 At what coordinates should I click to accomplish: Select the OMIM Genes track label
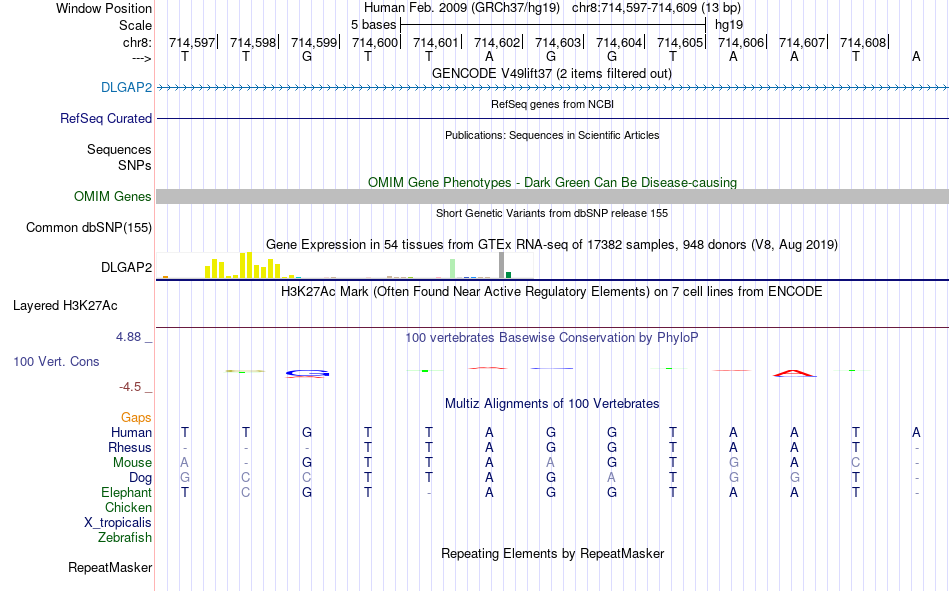point(112,196)
